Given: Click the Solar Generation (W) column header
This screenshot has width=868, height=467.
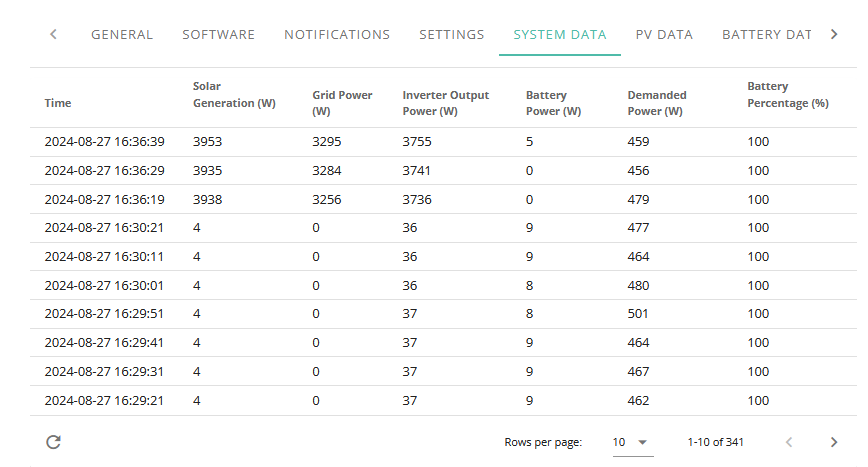Looking at the screenshot, I should pos(234,95).
